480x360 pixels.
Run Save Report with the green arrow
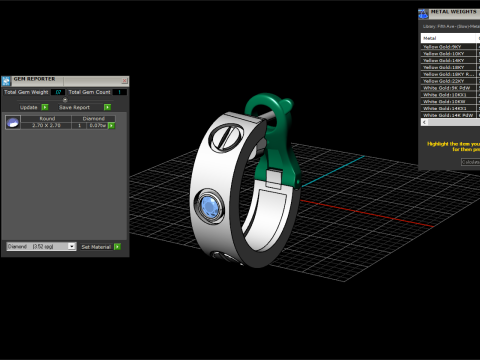[x=107, y=107]
